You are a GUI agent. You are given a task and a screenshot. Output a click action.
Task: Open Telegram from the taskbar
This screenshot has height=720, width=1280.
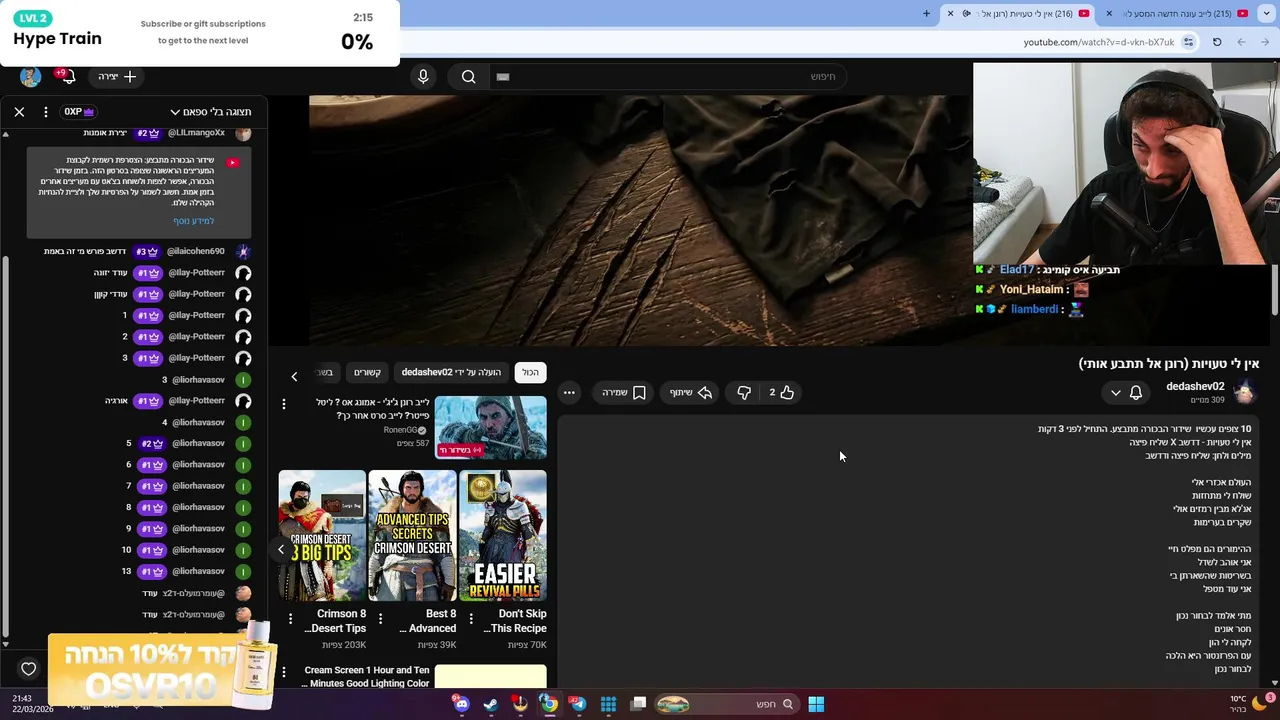click(x=578, y=704)
